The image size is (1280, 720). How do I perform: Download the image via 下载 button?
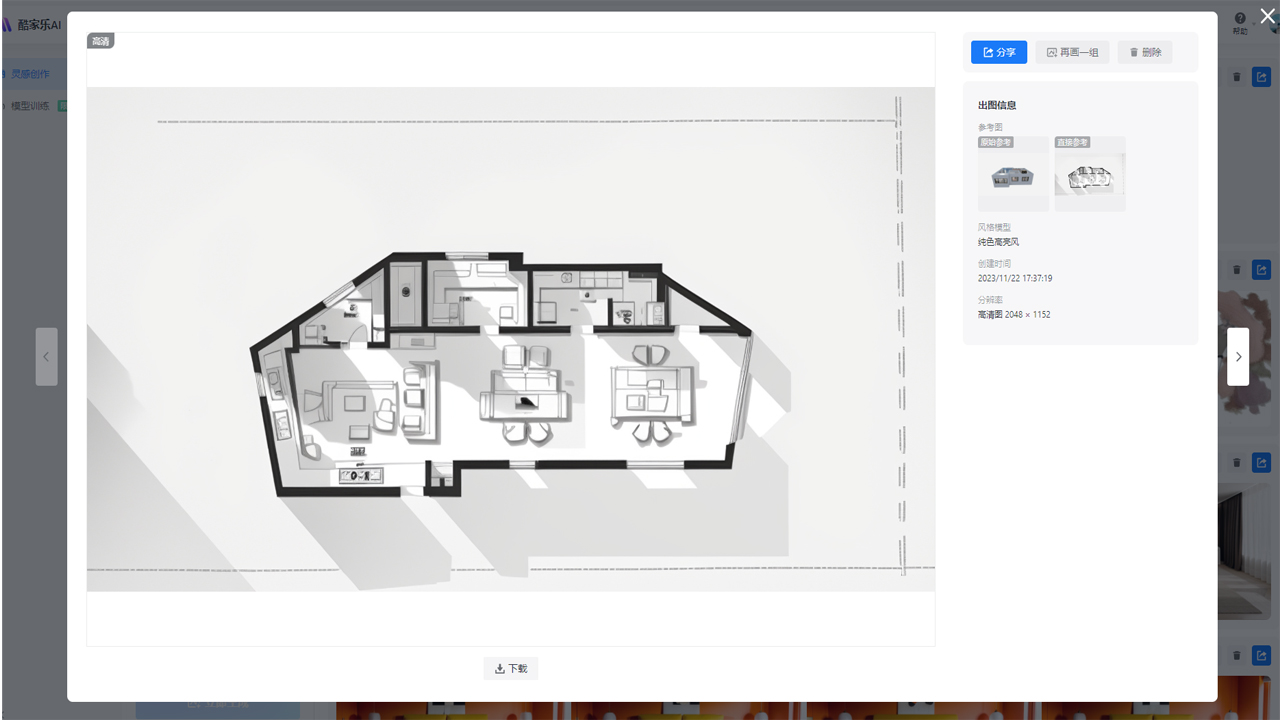click(510, 669)
